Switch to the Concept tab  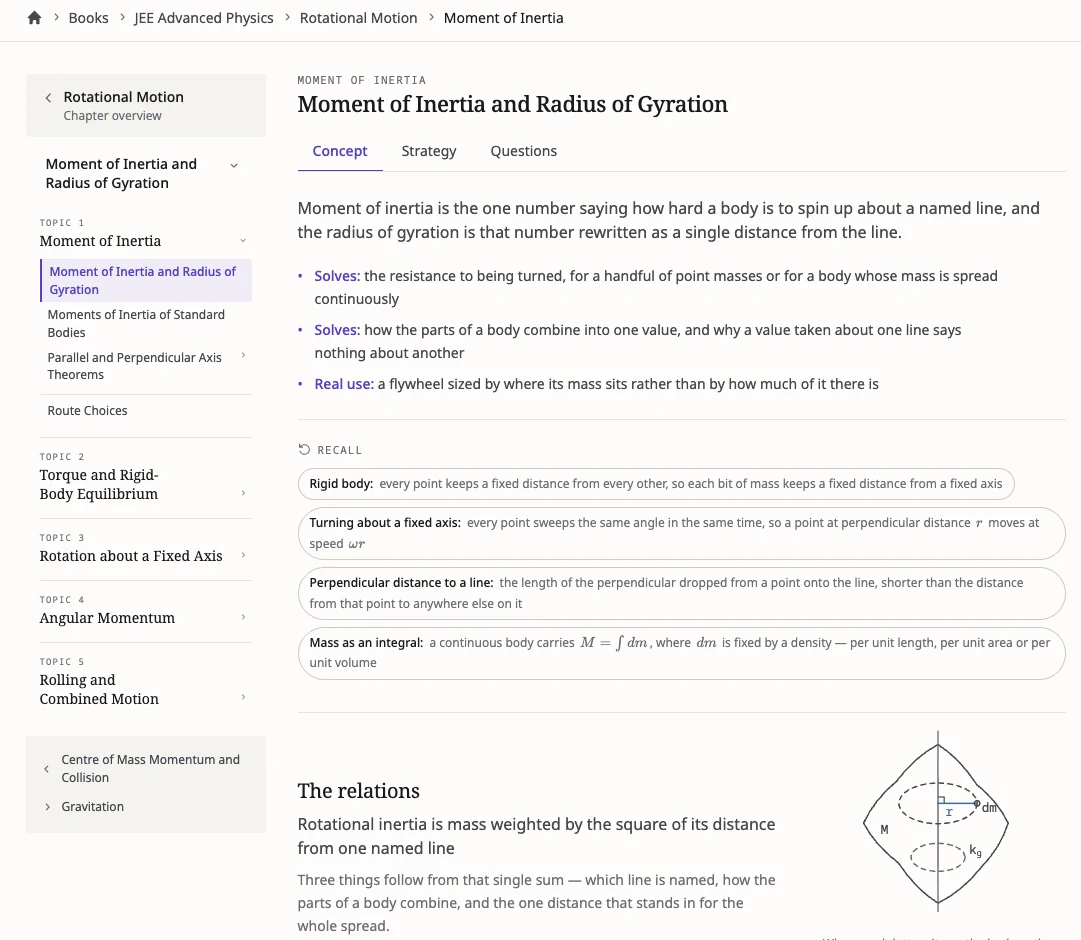click(x=340, y=151)
